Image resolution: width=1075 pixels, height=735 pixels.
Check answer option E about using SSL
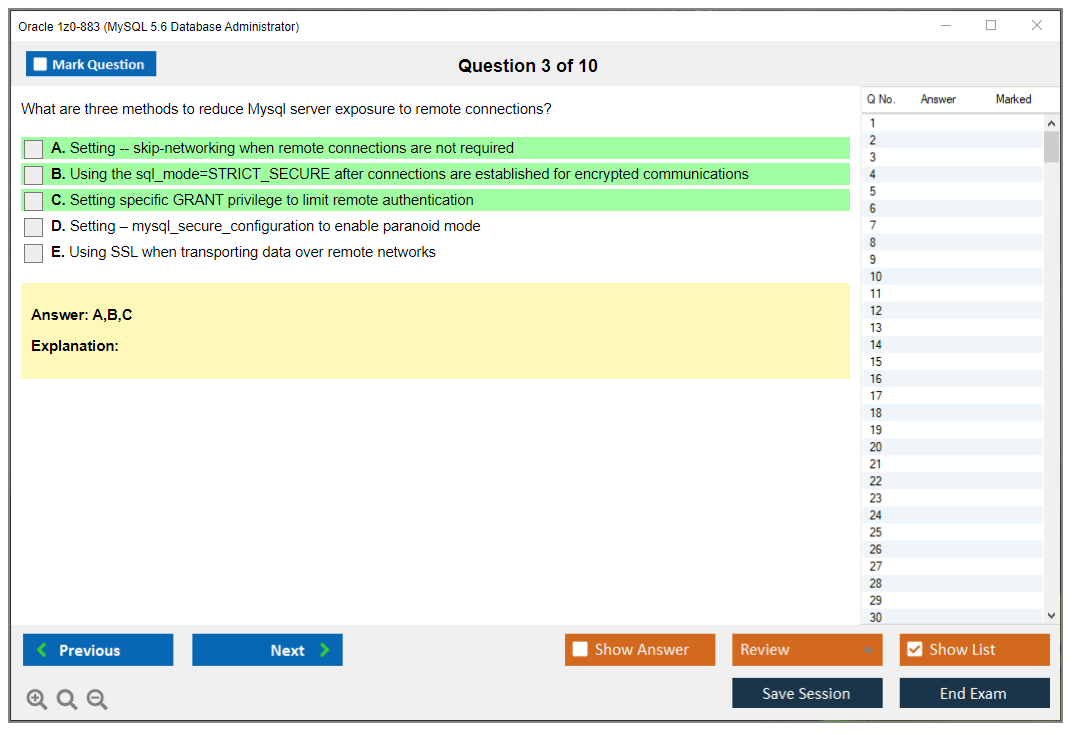[x=33, y=253]
